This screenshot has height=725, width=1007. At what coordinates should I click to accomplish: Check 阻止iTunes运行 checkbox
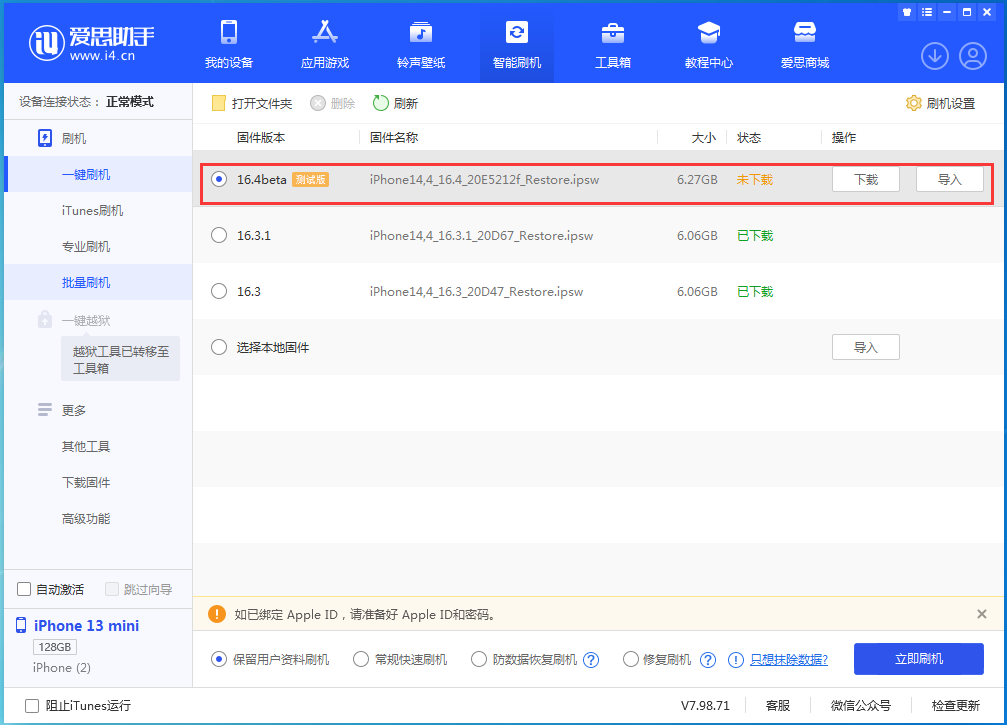tap(31, 706)
